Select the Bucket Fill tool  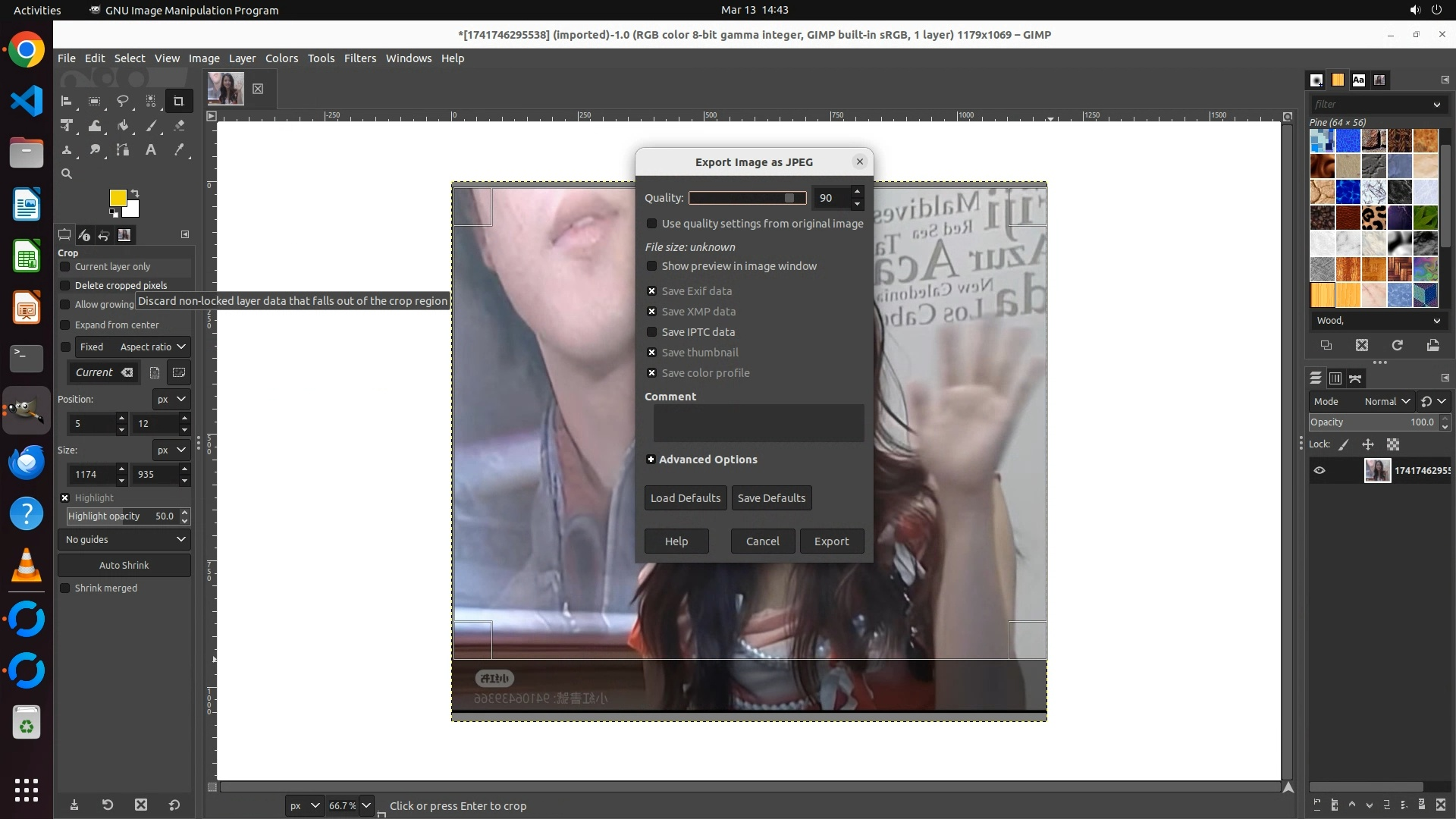(x=123, y=126)
